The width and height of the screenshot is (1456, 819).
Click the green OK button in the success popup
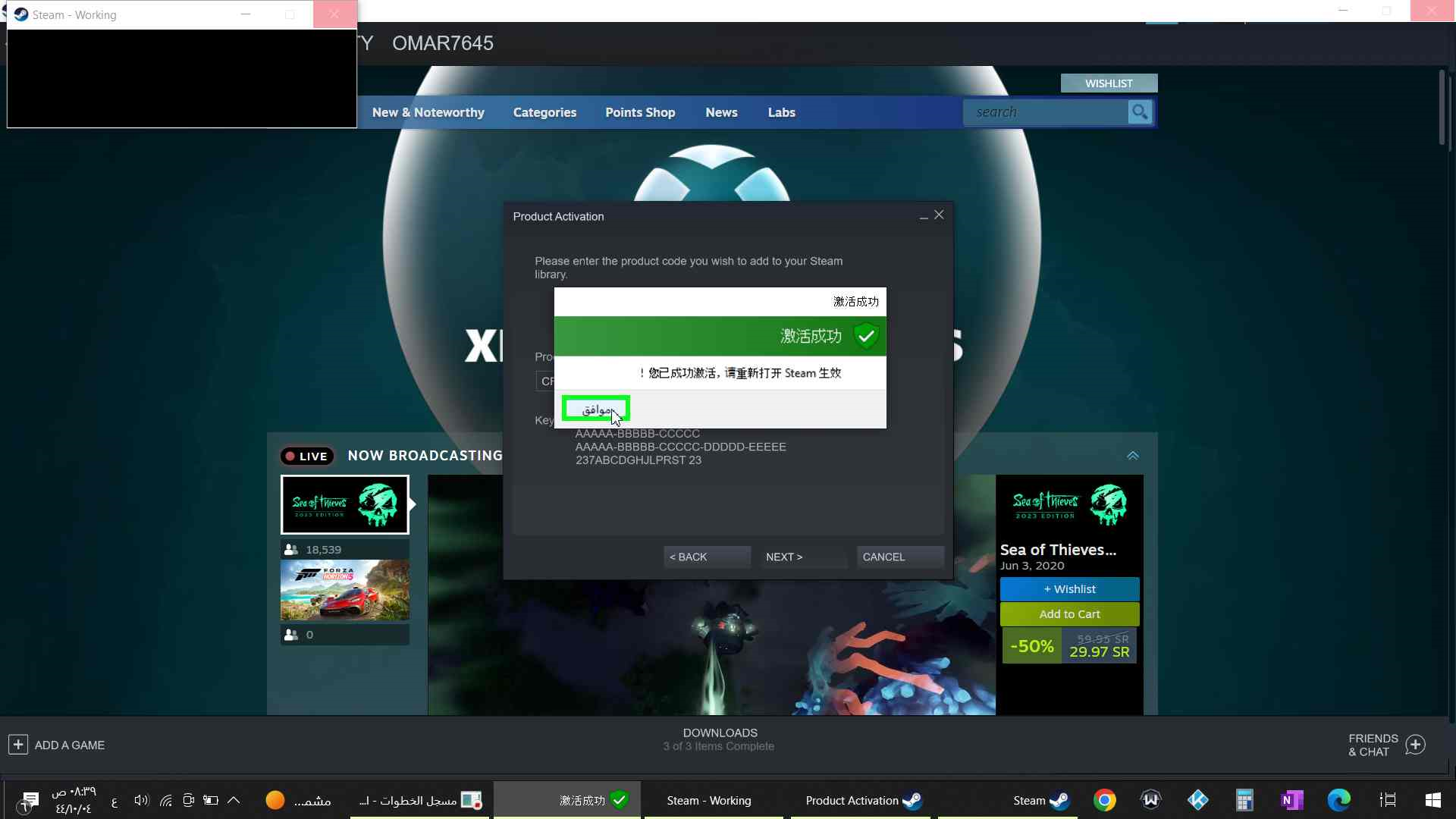click(x=596, y=409)
